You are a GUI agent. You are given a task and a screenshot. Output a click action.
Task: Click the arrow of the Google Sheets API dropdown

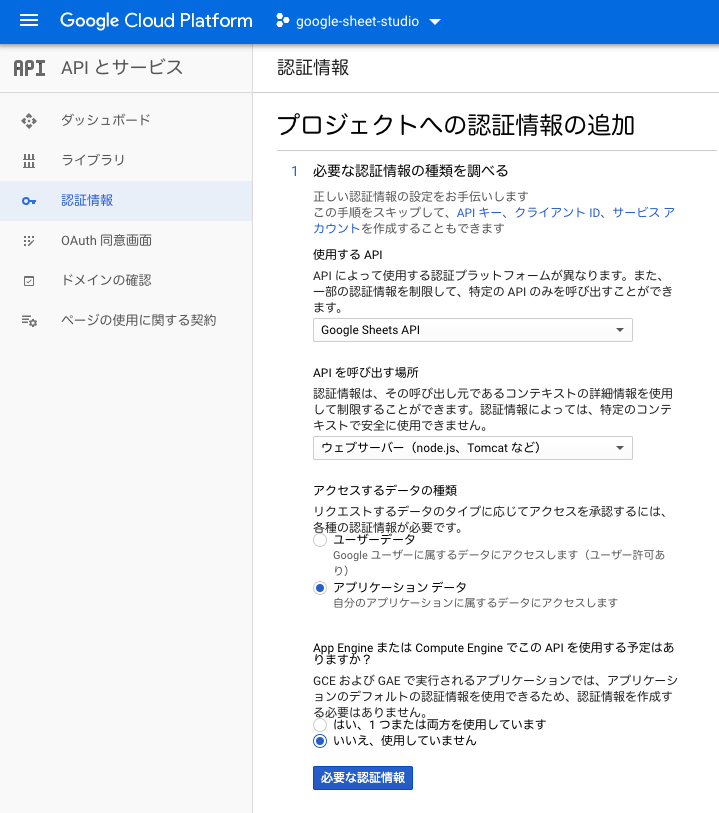point(619,330)
